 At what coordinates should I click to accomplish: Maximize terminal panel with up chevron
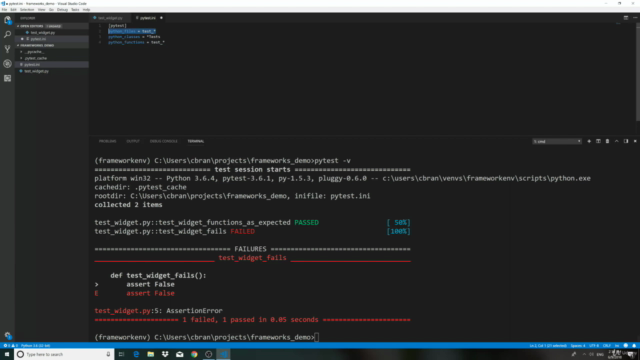point(616,141)
